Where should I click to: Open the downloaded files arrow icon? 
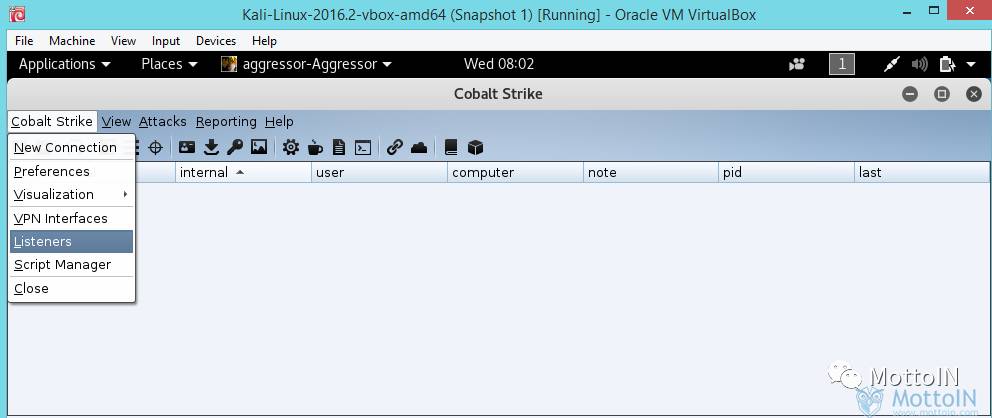tap(211, 147)
